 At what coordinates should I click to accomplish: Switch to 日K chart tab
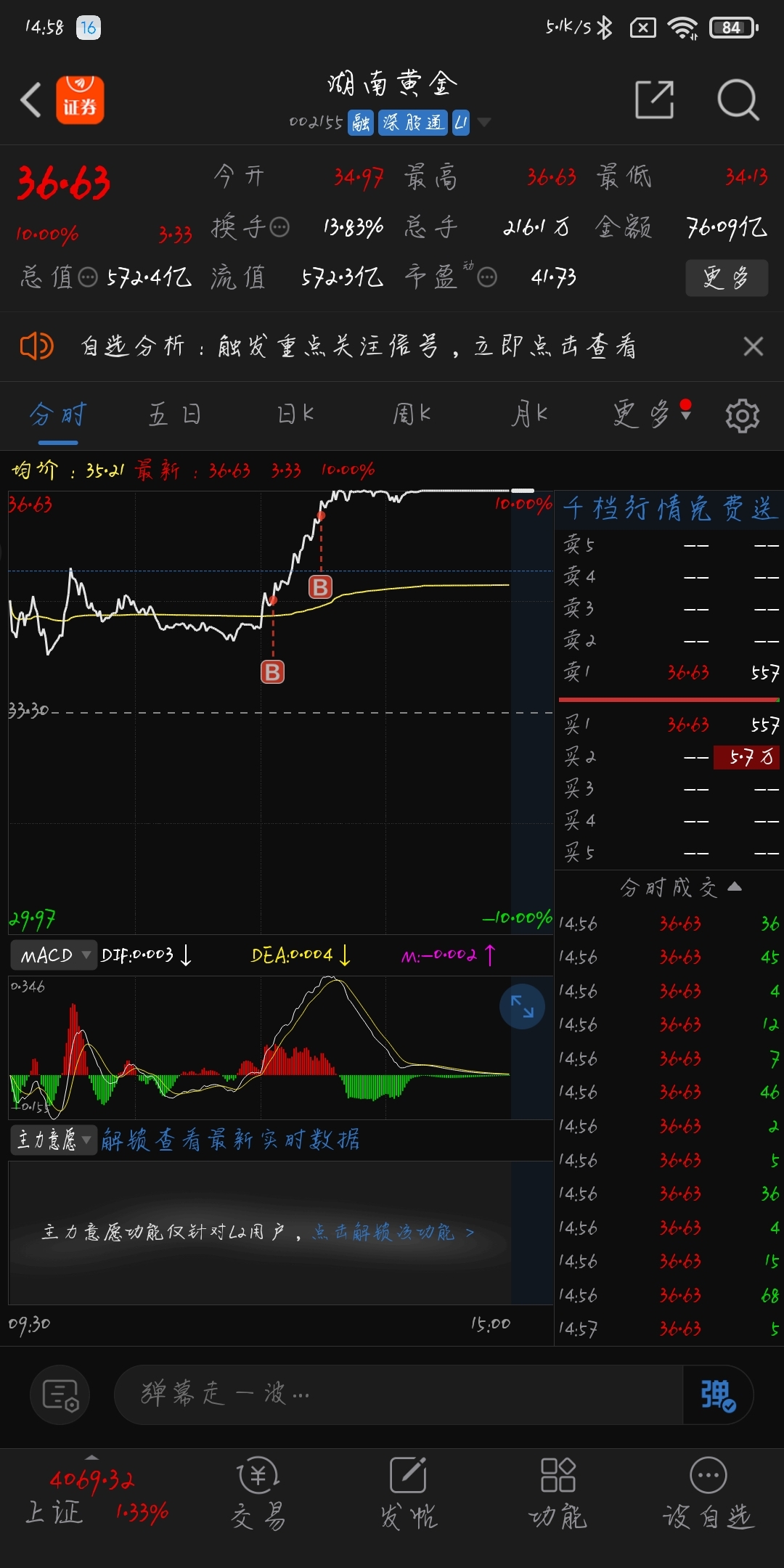pyautogui.click(x=295, y=415)
